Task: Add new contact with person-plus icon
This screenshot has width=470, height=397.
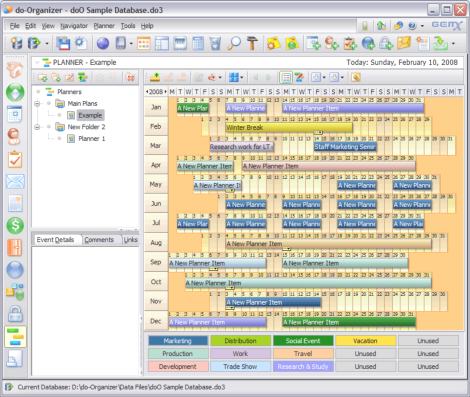Action: 332,43
